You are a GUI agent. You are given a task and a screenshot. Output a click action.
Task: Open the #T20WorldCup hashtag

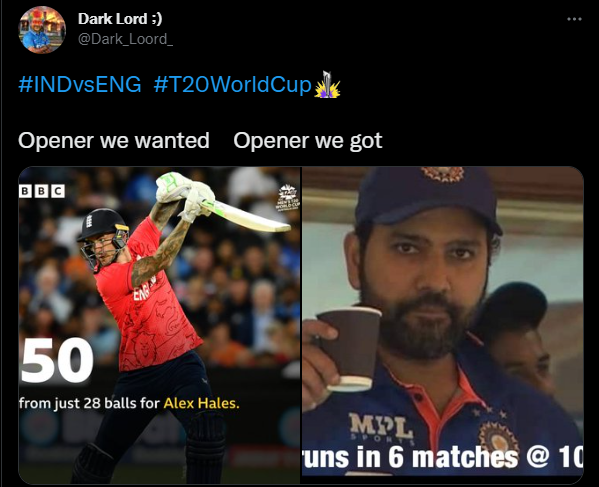point(233,84)
